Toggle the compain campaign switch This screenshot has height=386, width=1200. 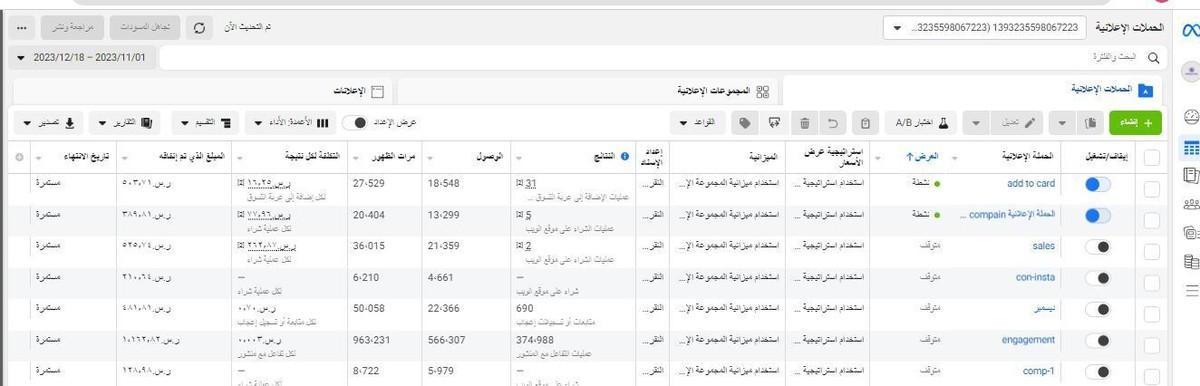pos(1098,215)
